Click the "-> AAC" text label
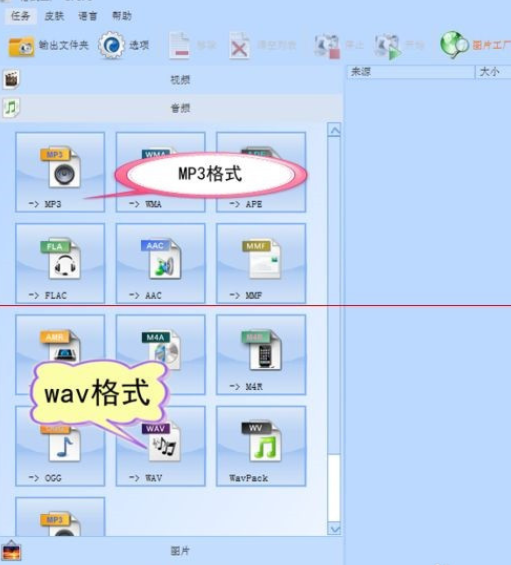The height and width of the screenshot is (565, 511). point(145,295)
